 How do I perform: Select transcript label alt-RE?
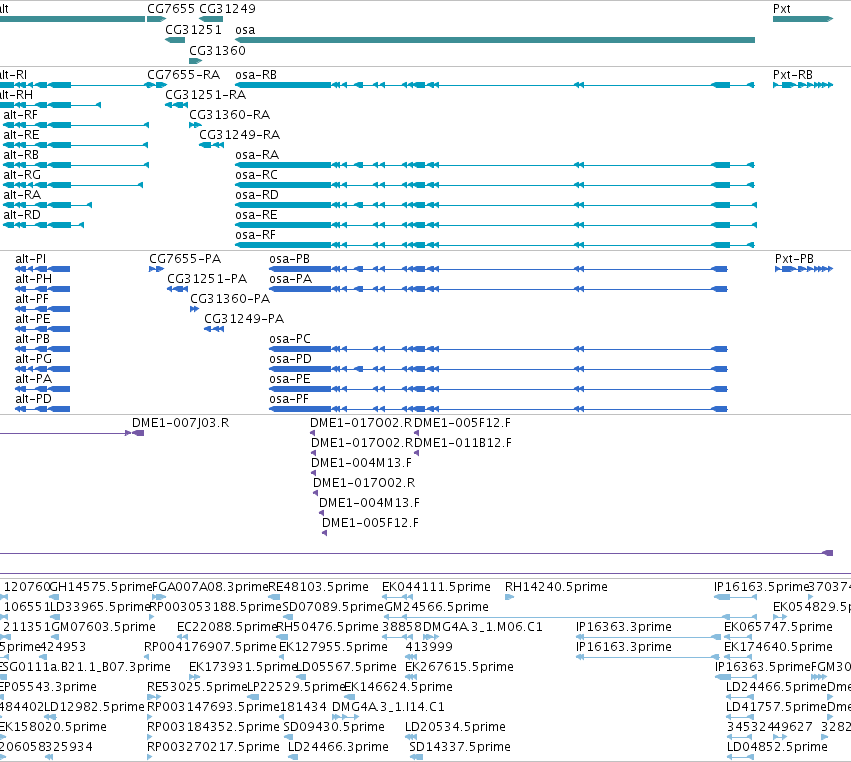[21, 135]
